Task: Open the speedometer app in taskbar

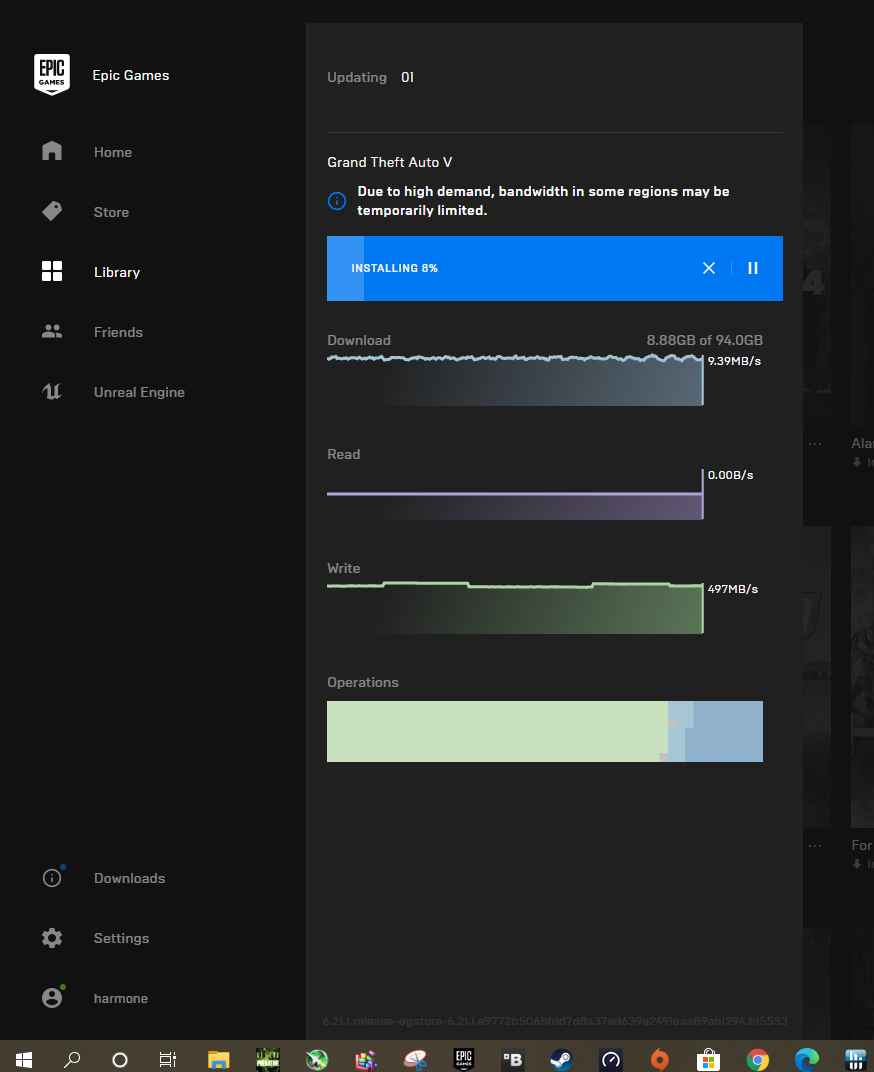Action: [611, 1060]
